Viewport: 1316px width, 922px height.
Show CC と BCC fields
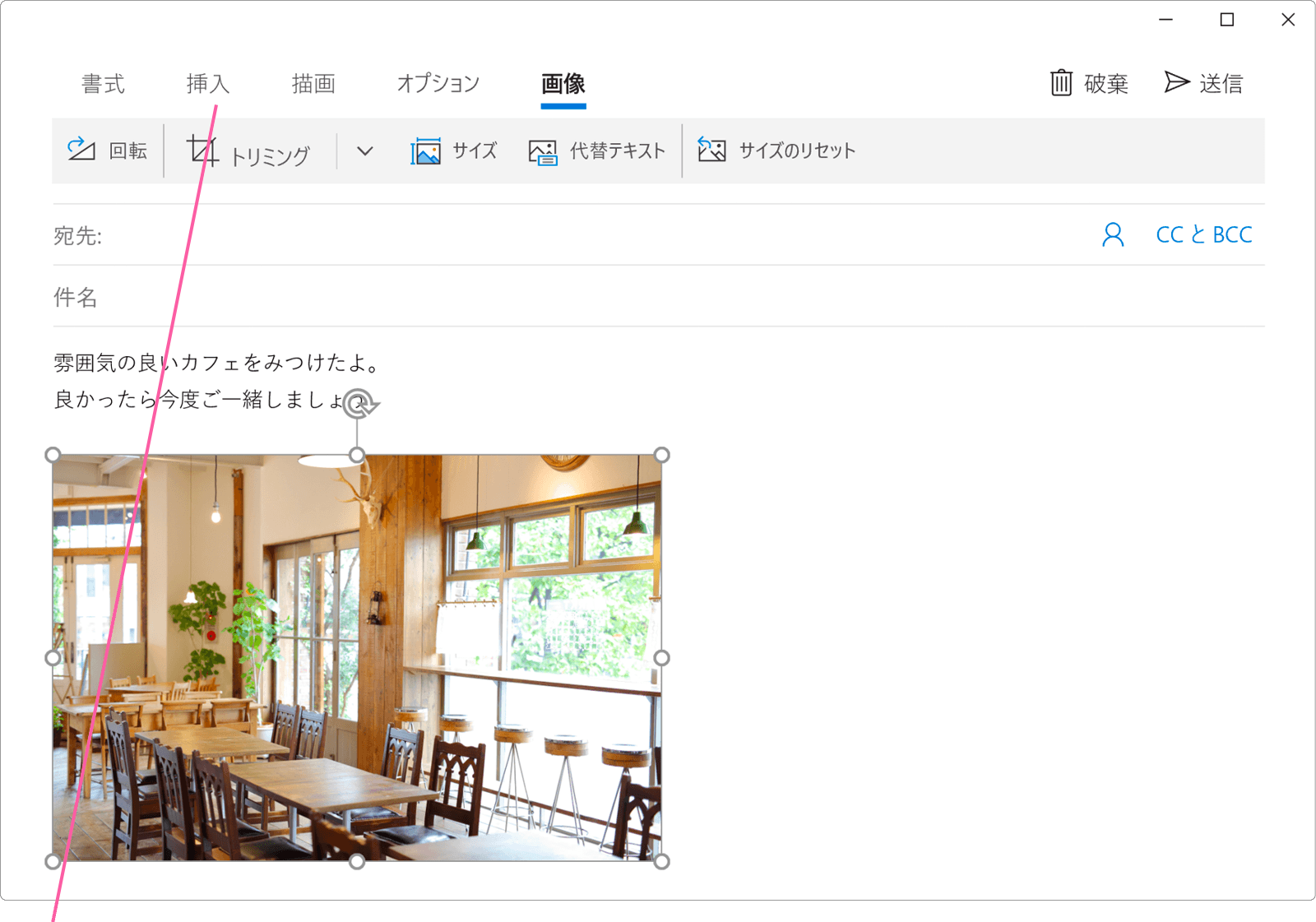(1204, 235)
